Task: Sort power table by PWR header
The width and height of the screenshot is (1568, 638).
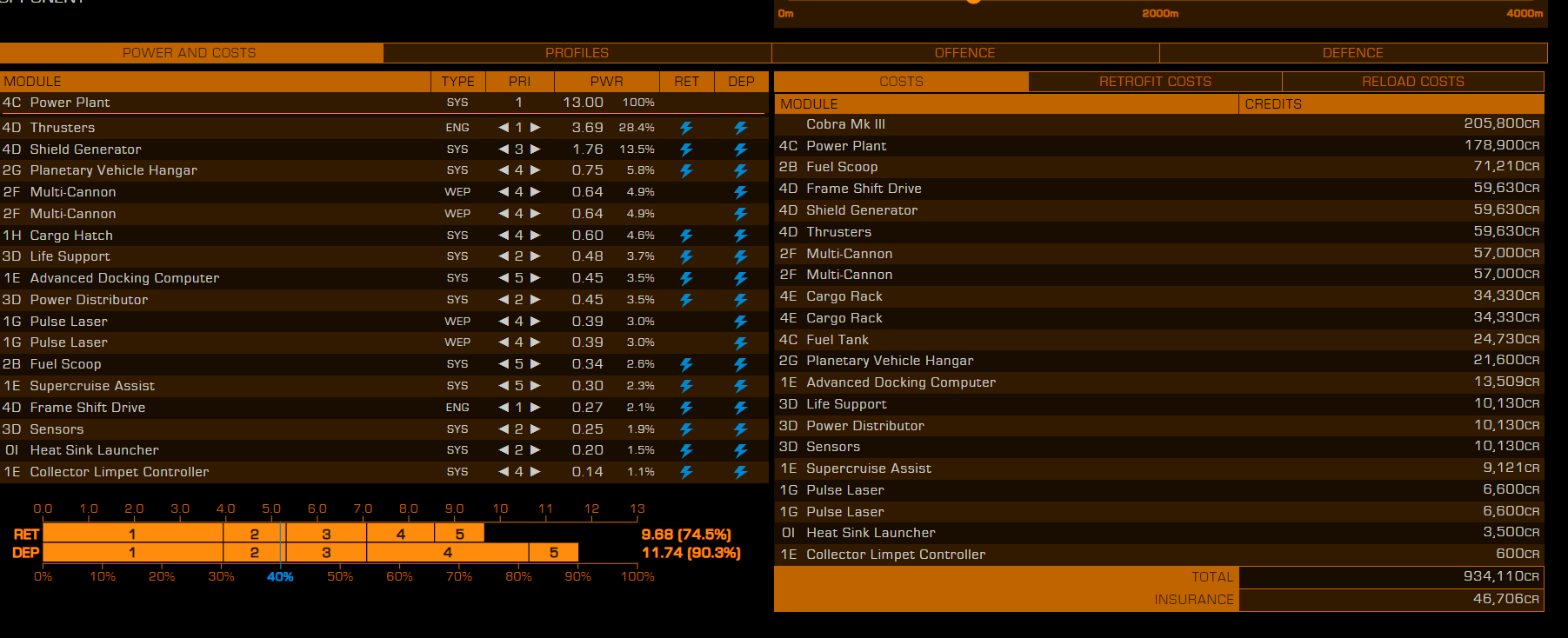Action: pyautogui.click(x=607, y=82)
